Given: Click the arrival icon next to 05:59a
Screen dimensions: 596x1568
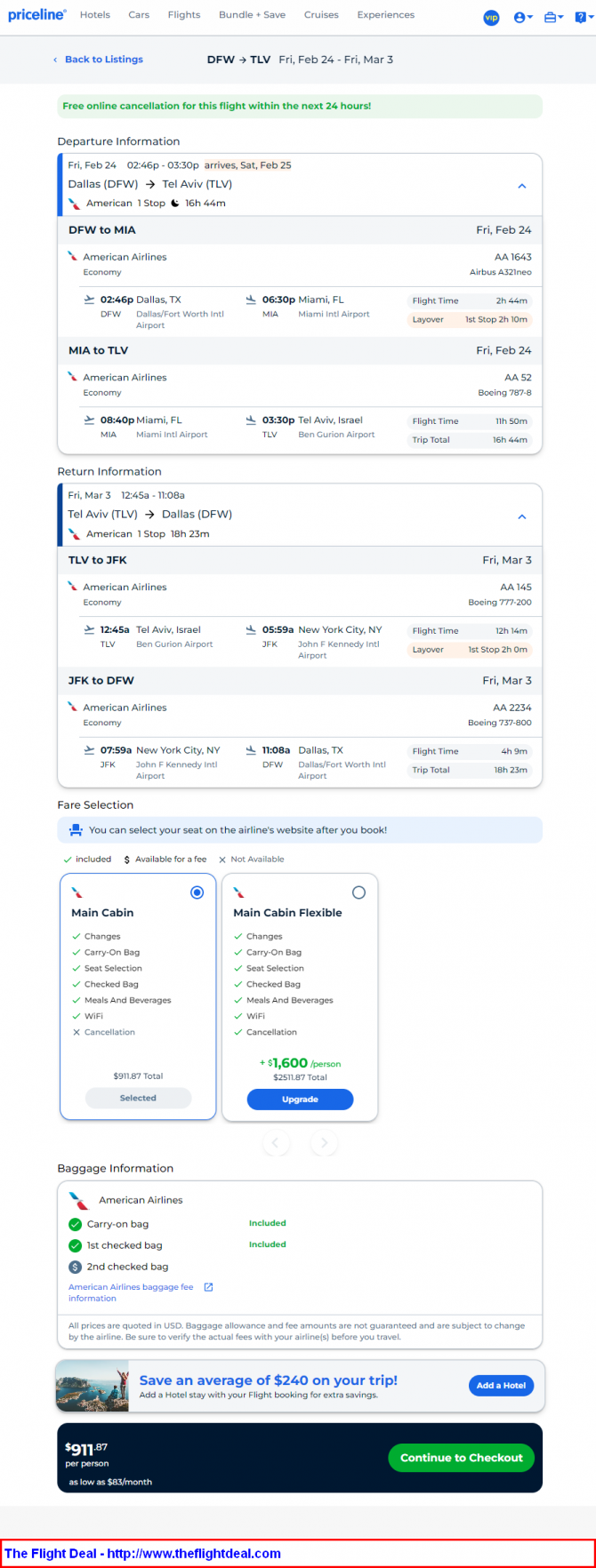Looking at the screenshot, I should click(x=251, y=629).
